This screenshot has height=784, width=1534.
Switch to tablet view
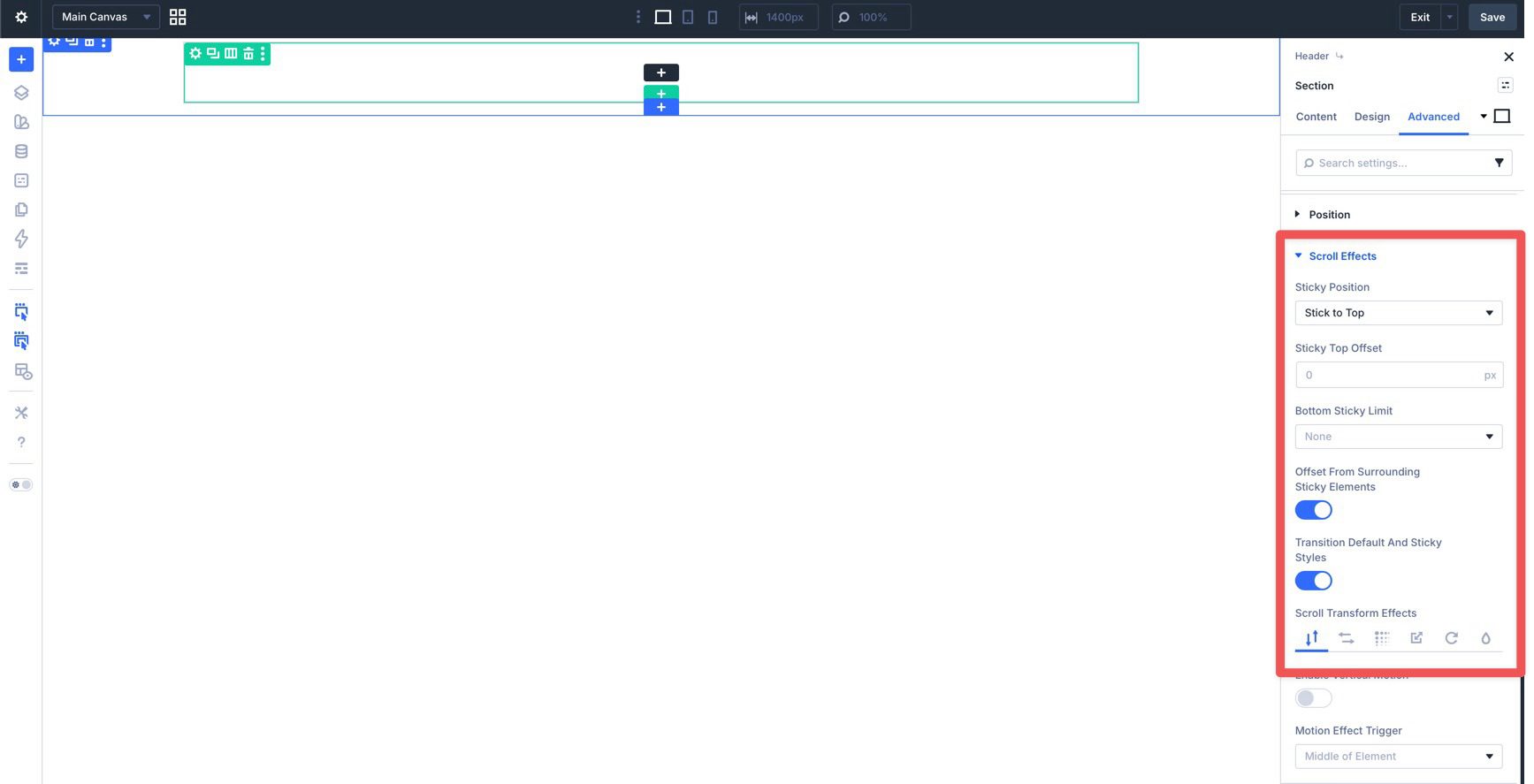(688, 17)
